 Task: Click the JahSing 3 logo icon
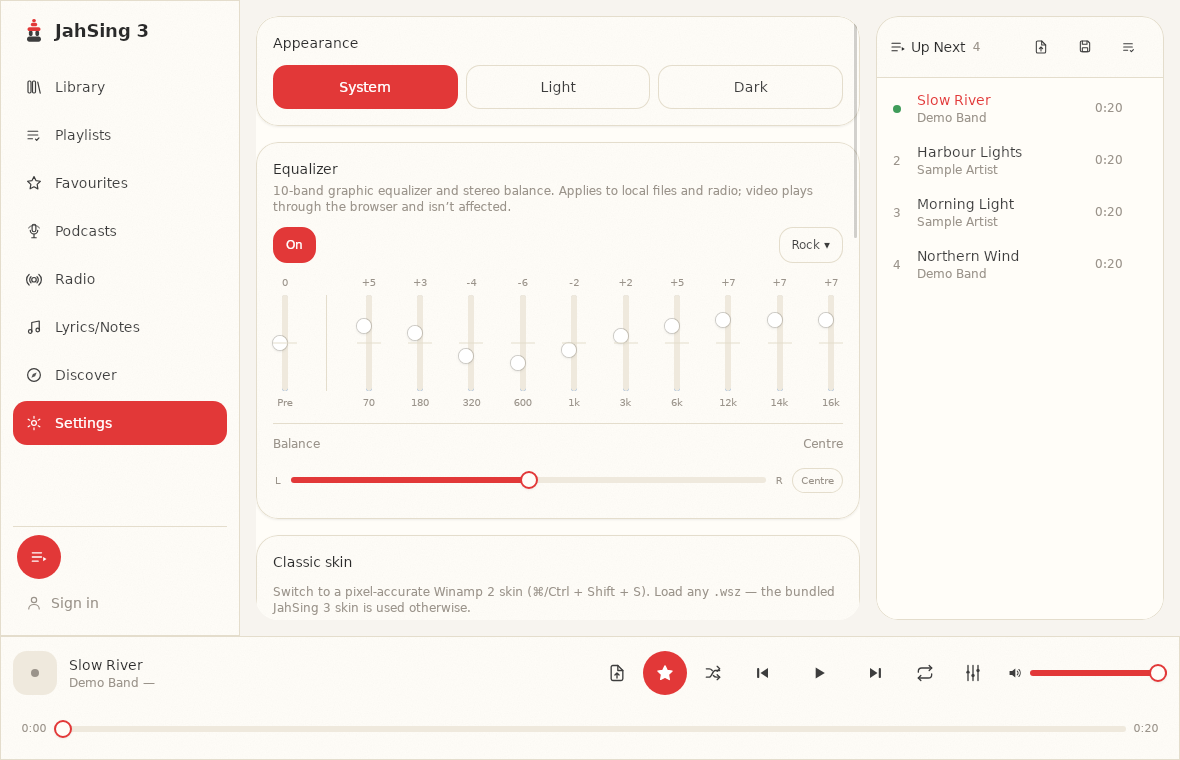pyautogui.click(x=33, y=31)
